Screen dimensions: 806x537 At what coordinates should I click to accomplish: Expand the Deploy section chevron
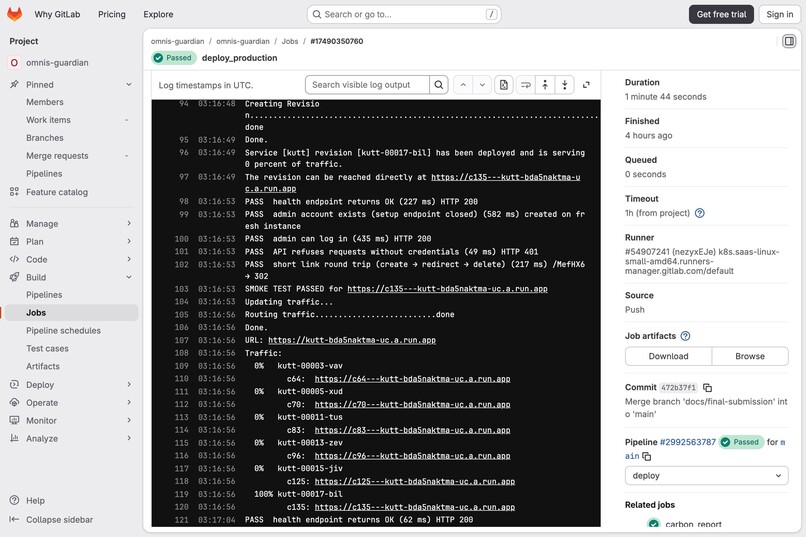pos(129,384)
